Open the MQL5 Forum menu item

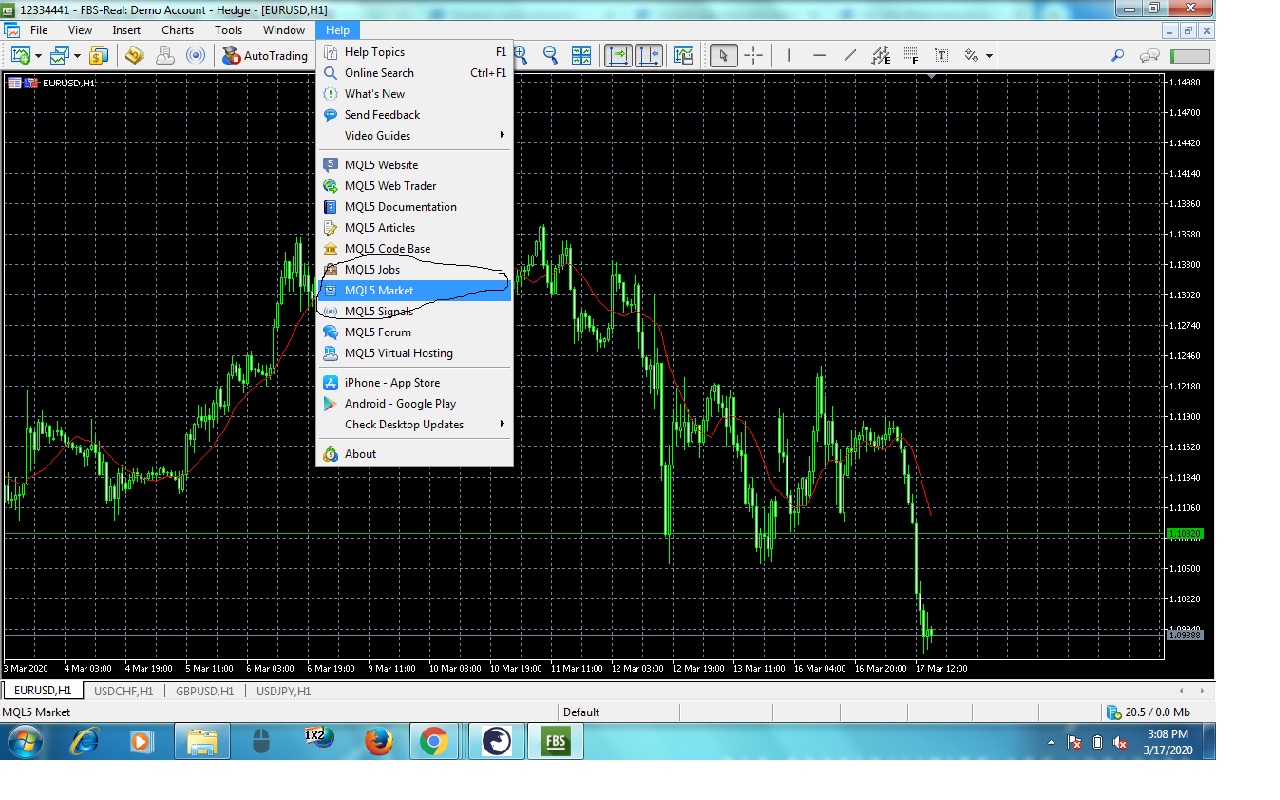point(414,332)
